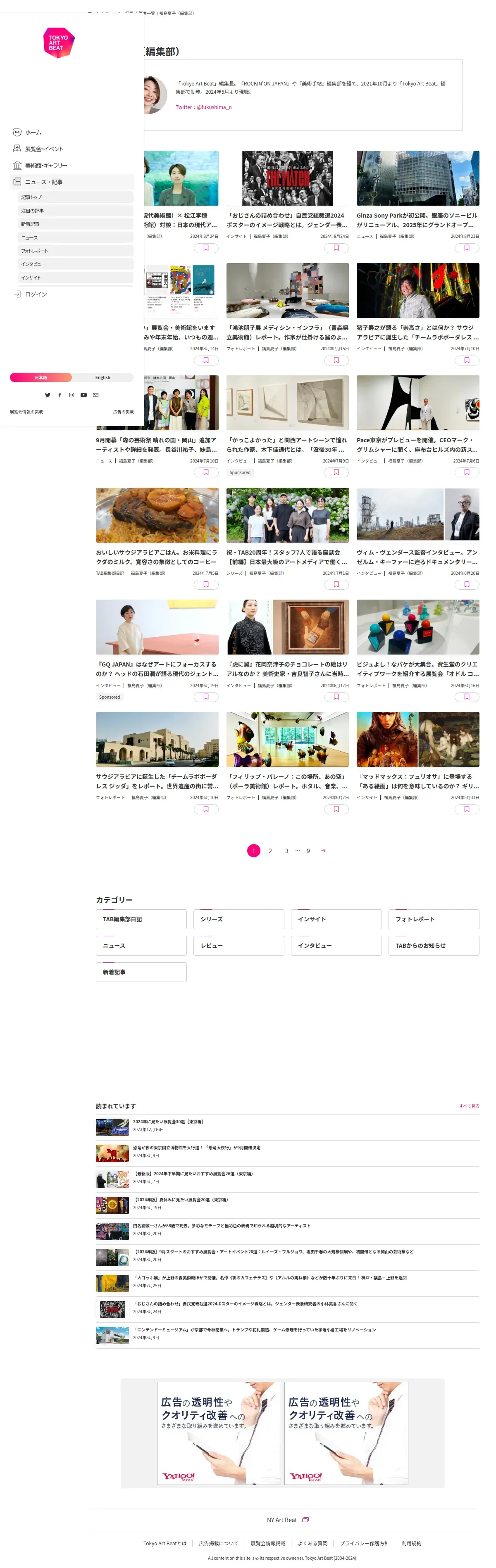
Task: Bookmark the 『虎に翼』 article
Action: (x=336, y=697)
